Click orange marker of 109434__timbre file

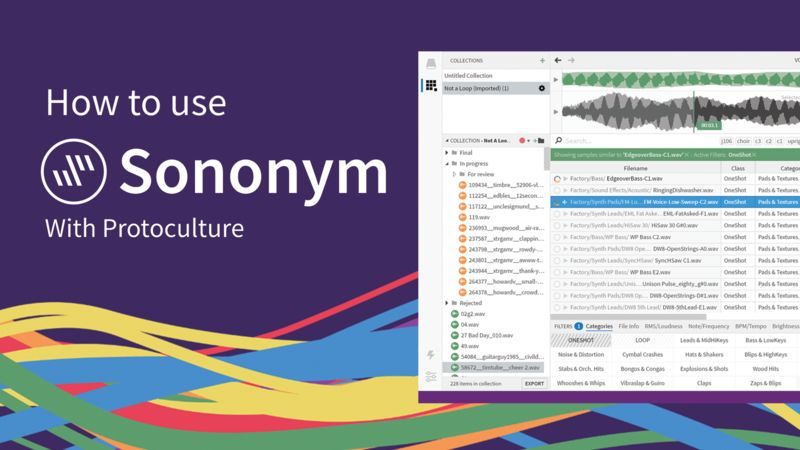click(462, 185)
